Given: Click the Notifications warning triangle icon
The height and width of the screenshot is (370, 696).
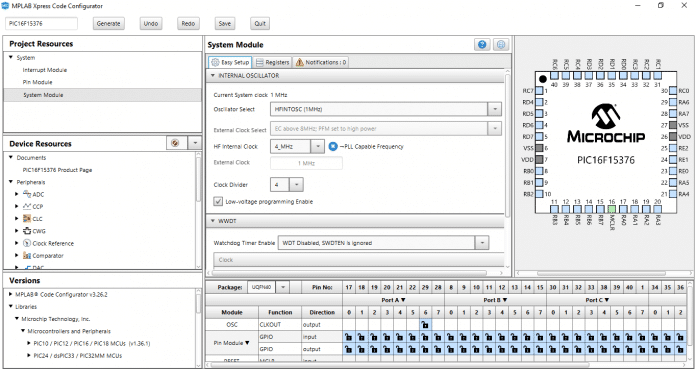Looking at the screenshot, I should pyautogui.click(x=300, y=63).
